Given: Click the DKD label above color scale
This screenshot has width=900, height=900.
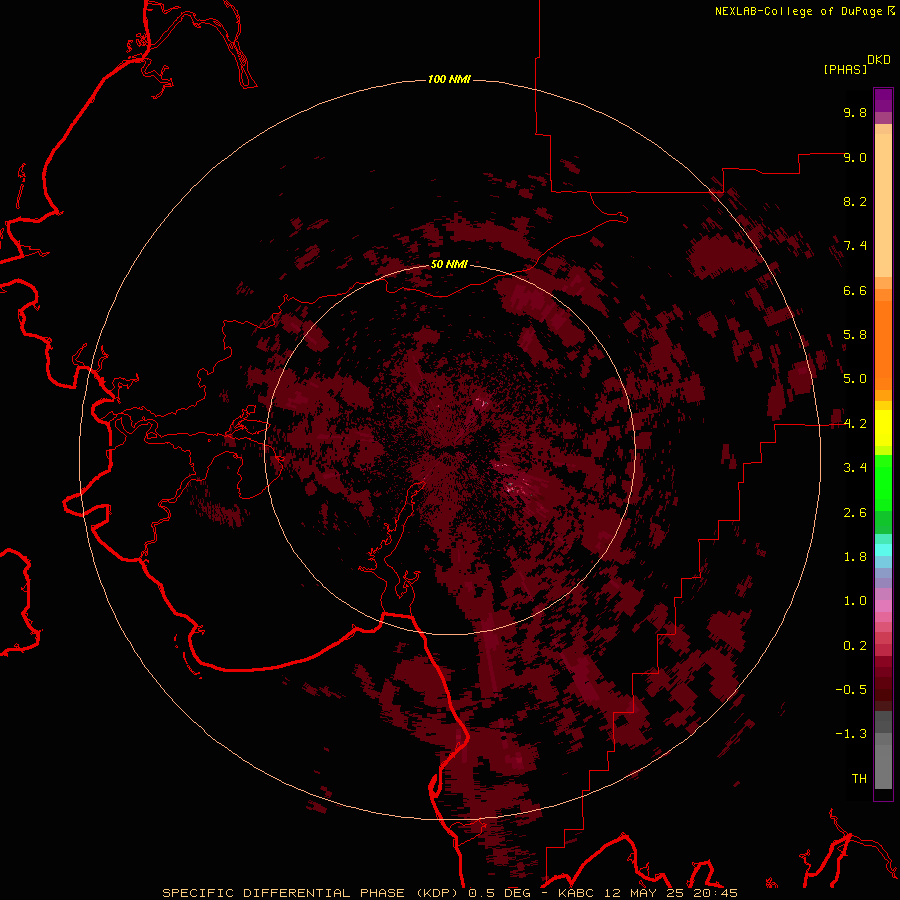Looking at the screenshot, I should (x=879, y=60).
